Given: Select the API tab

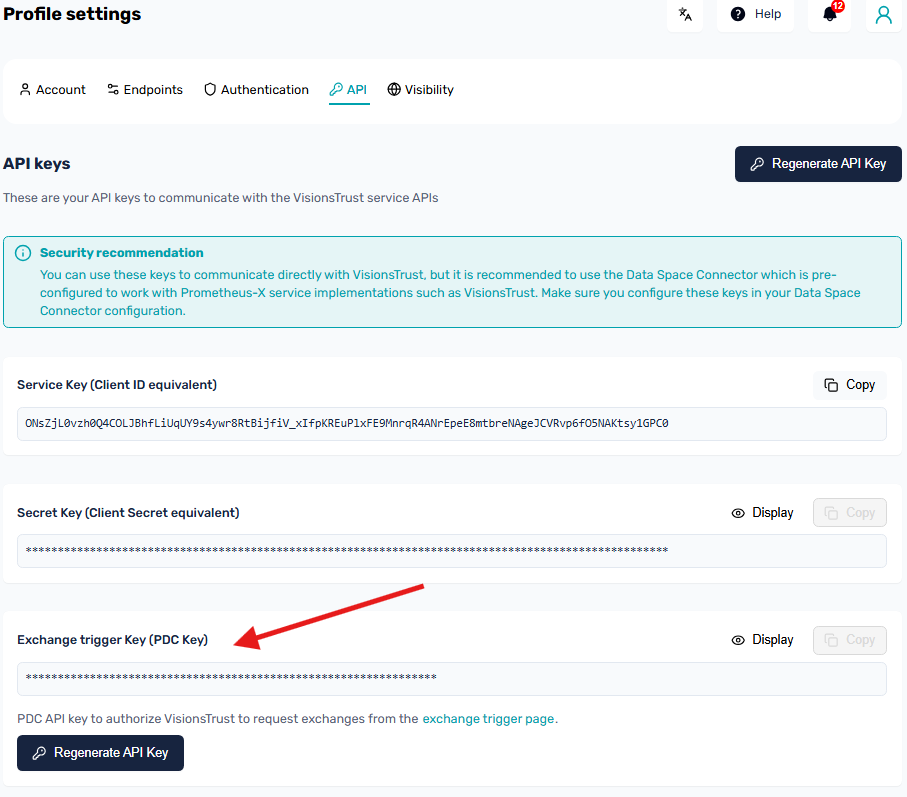Looking at the screenshot, I should point(348,89).
